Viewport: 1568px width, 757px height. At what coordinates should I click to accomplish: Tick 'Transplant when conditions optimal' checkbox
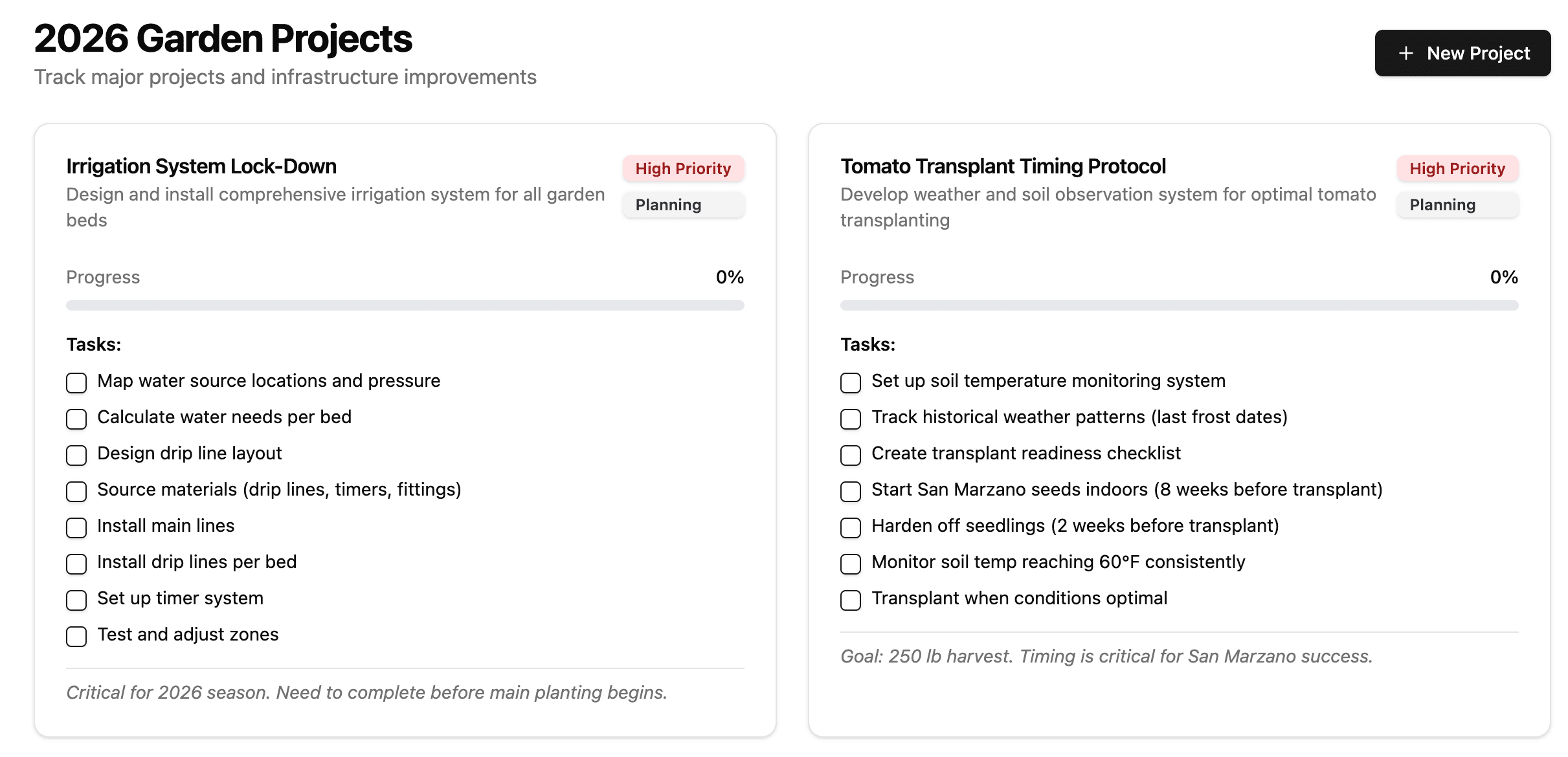pos(851,600)
